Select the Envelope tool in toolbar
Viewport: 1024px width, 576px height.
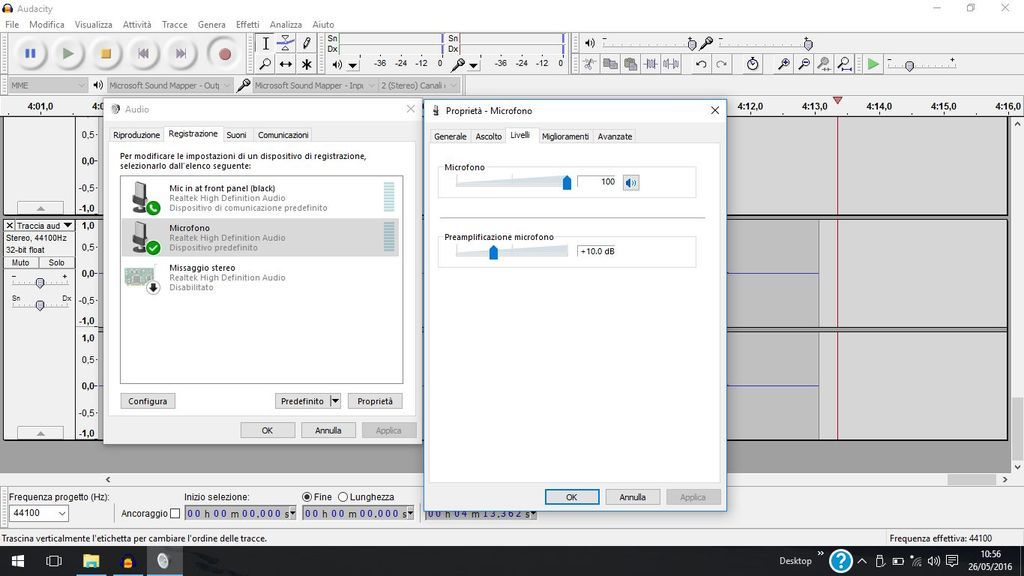pos(286,43)
